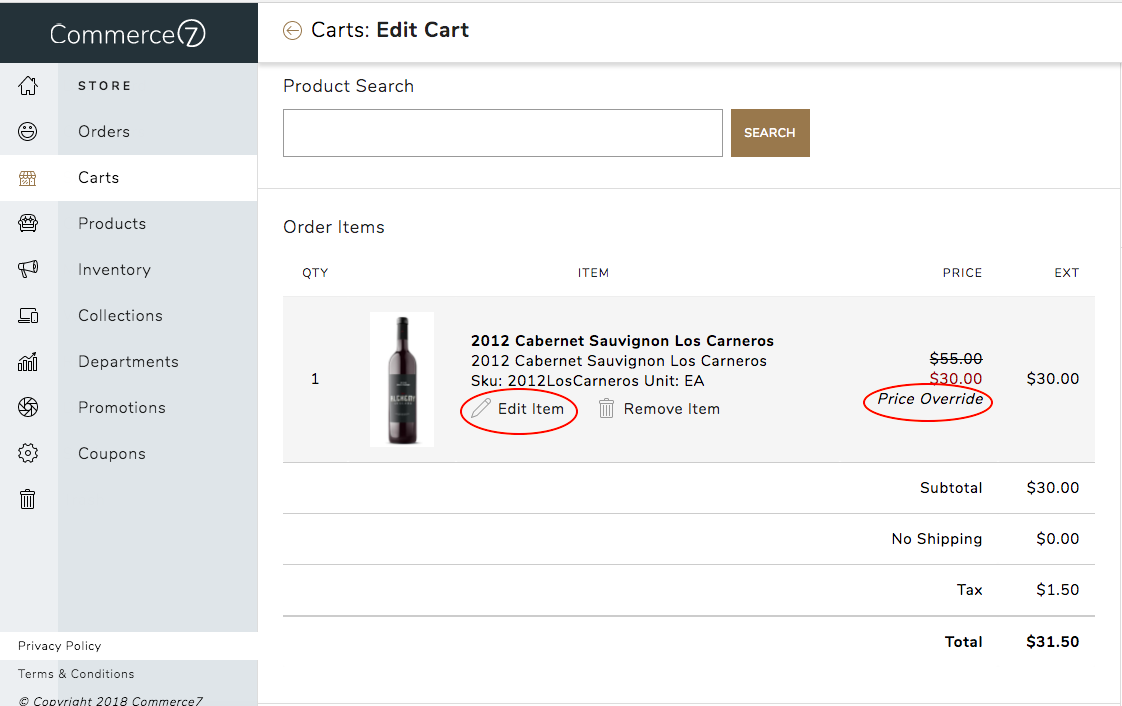The image size is (1122, 706).
Task: Click the Total amount $31.50
Action: 1053,642
